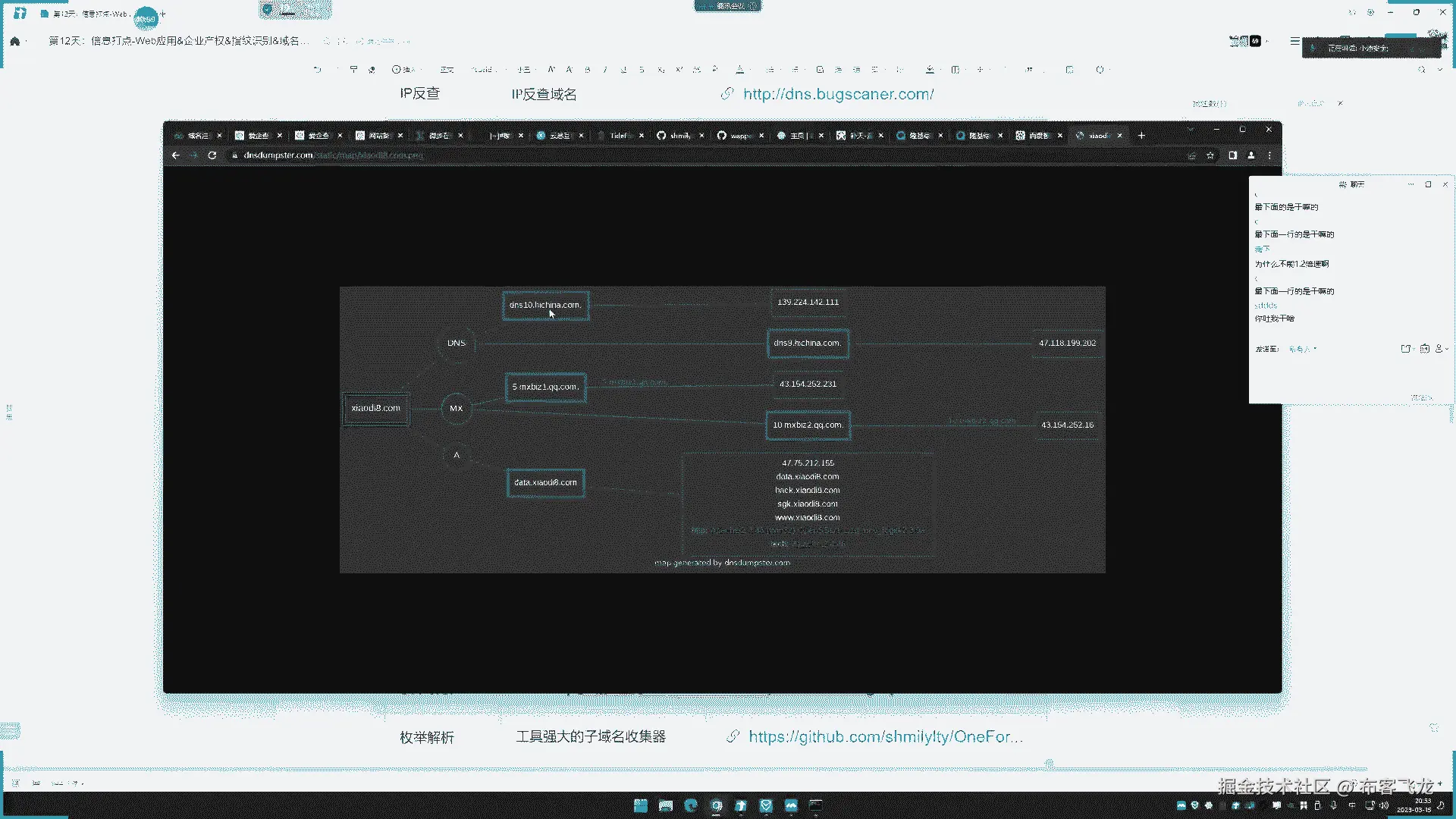The width and height of the screenshot is (1456, 819).
Task: Click the undo icon in the editor toolbar
Action: pos(317,70)
